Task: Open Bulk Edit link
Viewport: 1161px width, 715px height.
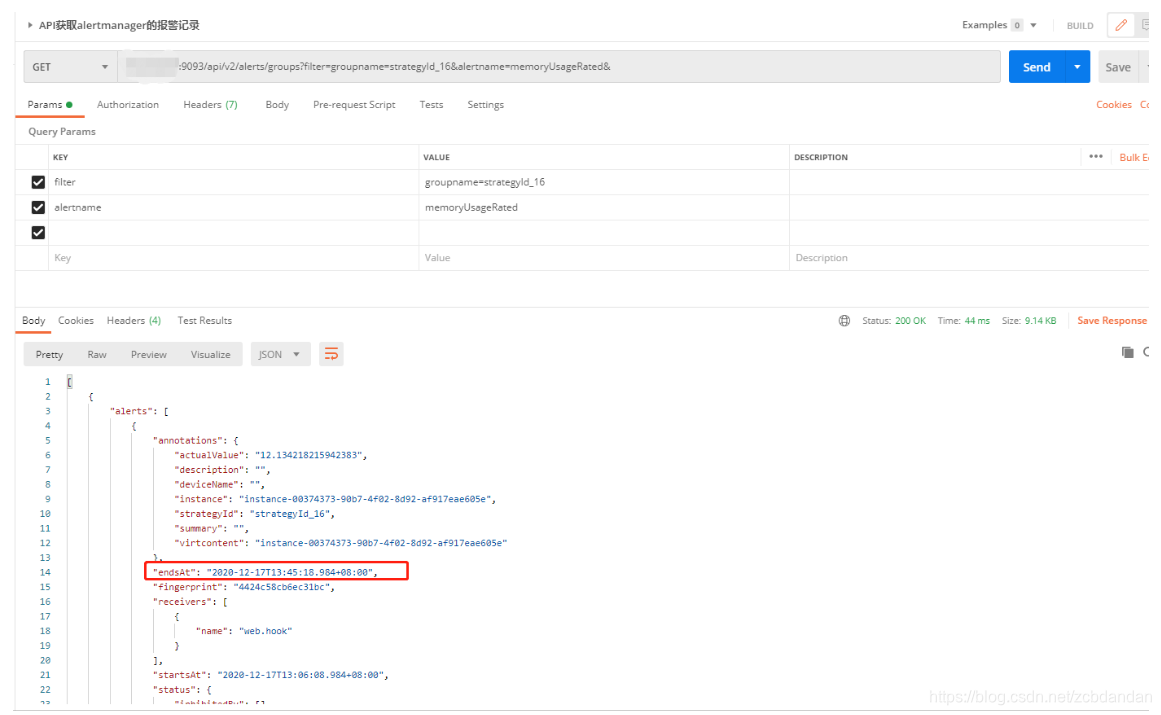Action: (1134, 157)
